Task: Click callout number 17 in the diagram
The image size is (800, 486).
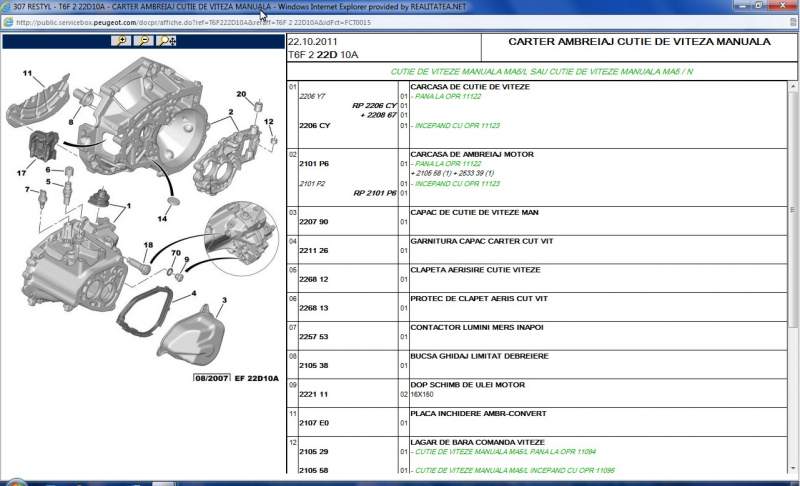Action: click(21, 173)
